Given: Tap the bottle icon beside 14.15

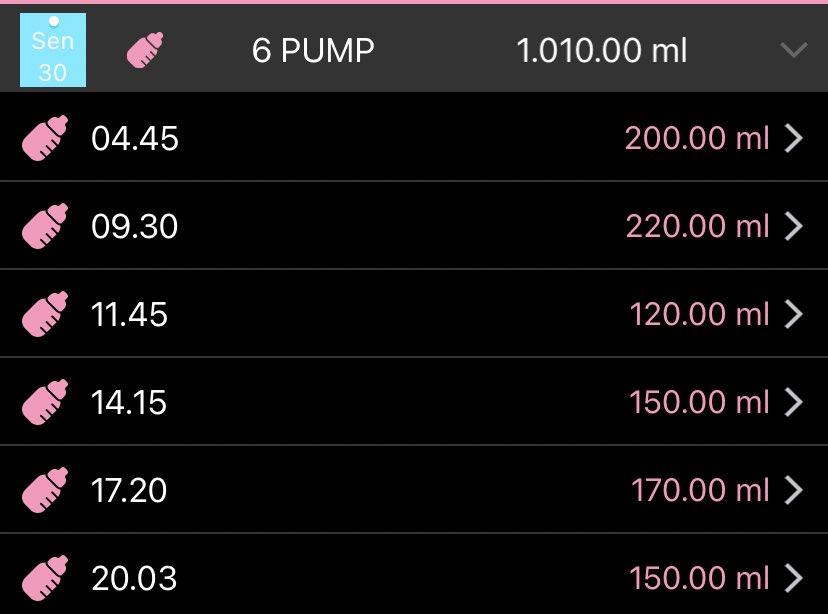Looking at the screenshot, I should 45,402.
